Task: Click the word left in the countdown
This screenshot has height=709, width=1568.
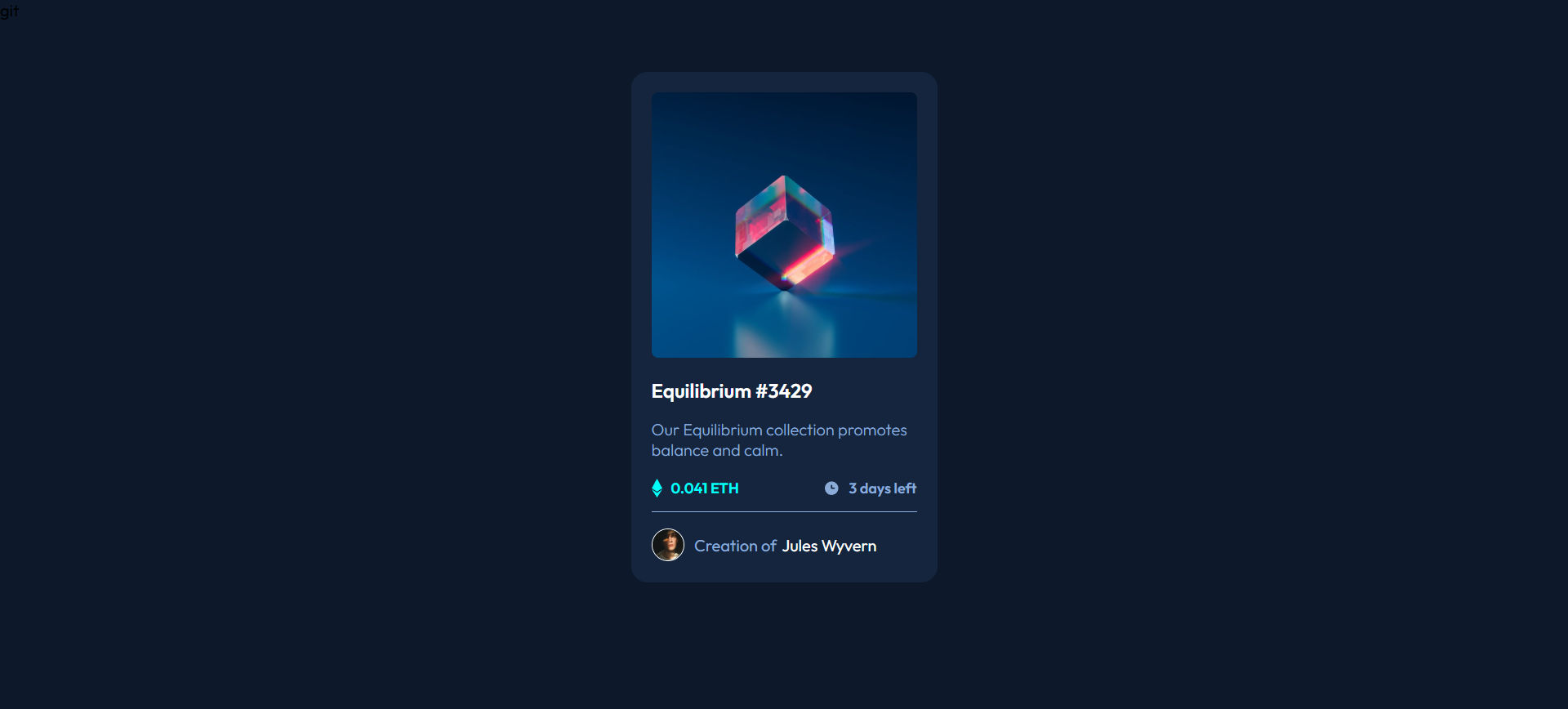Action: pyautogui.click(x=905, y=488)
